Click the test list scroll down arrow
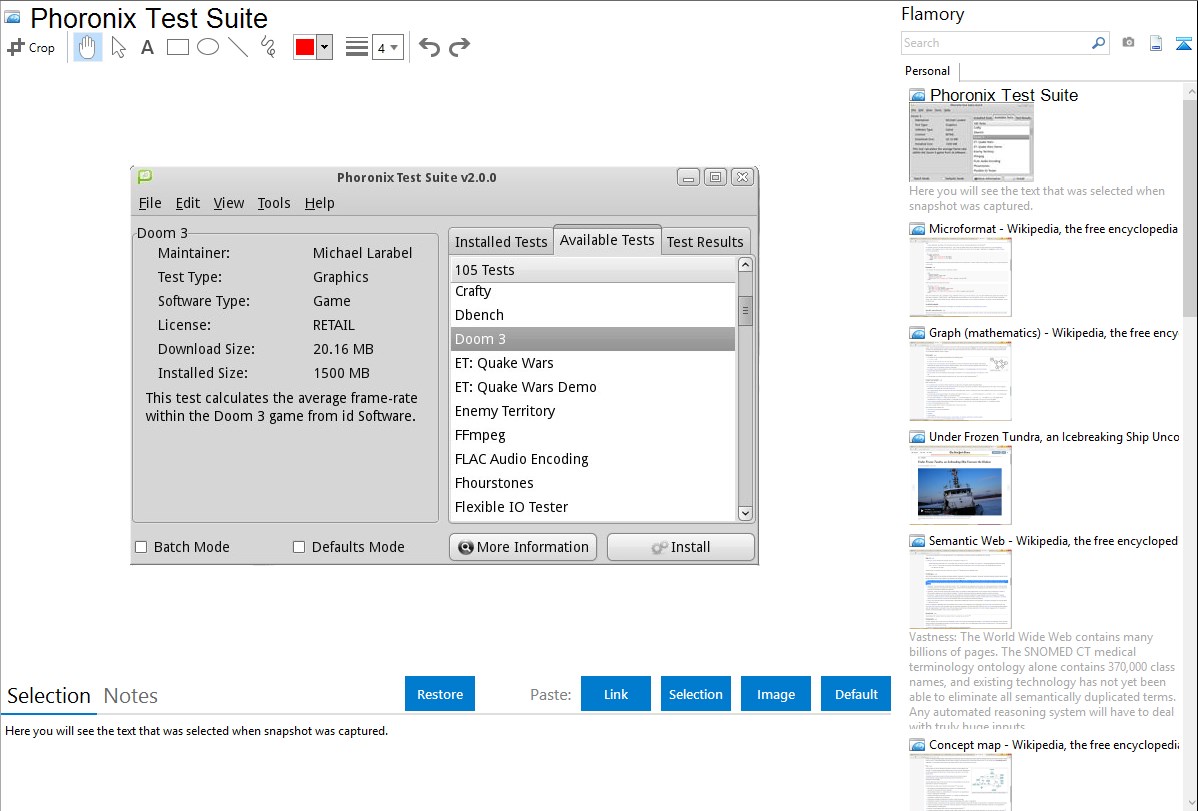Screen dimensions: 1198x811 tap(745, 514)
